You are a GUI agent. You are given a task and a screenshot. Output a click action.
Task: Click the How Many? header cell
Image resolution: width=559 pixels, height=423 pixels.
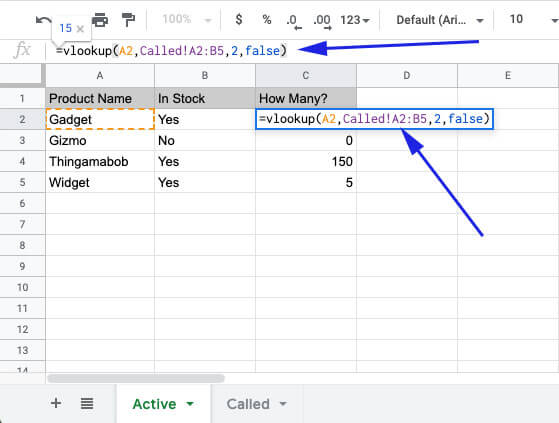click(306, 98)
